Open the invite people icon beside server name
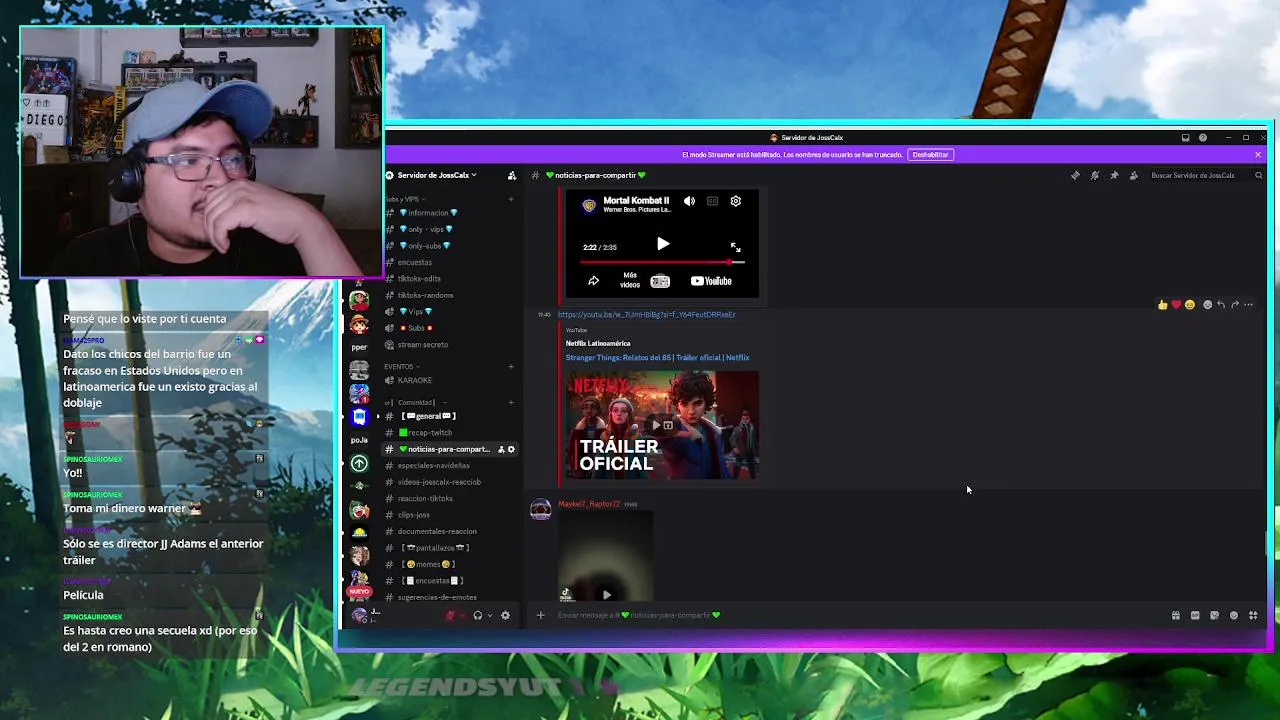Viewport: 1280px width, 720px height. 512,175
